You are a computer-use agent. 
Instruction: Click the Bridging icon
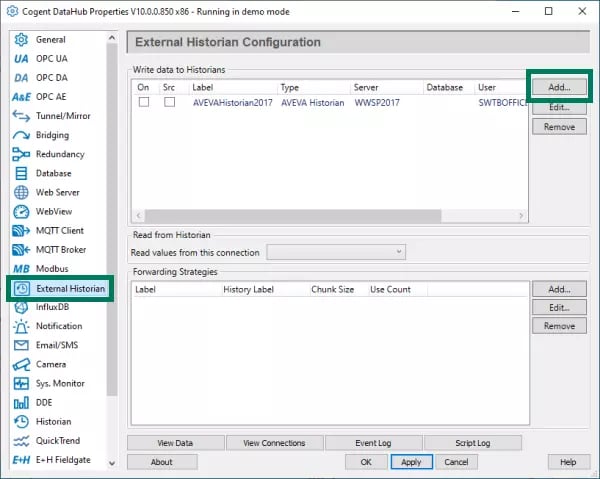tap(21, 135)
